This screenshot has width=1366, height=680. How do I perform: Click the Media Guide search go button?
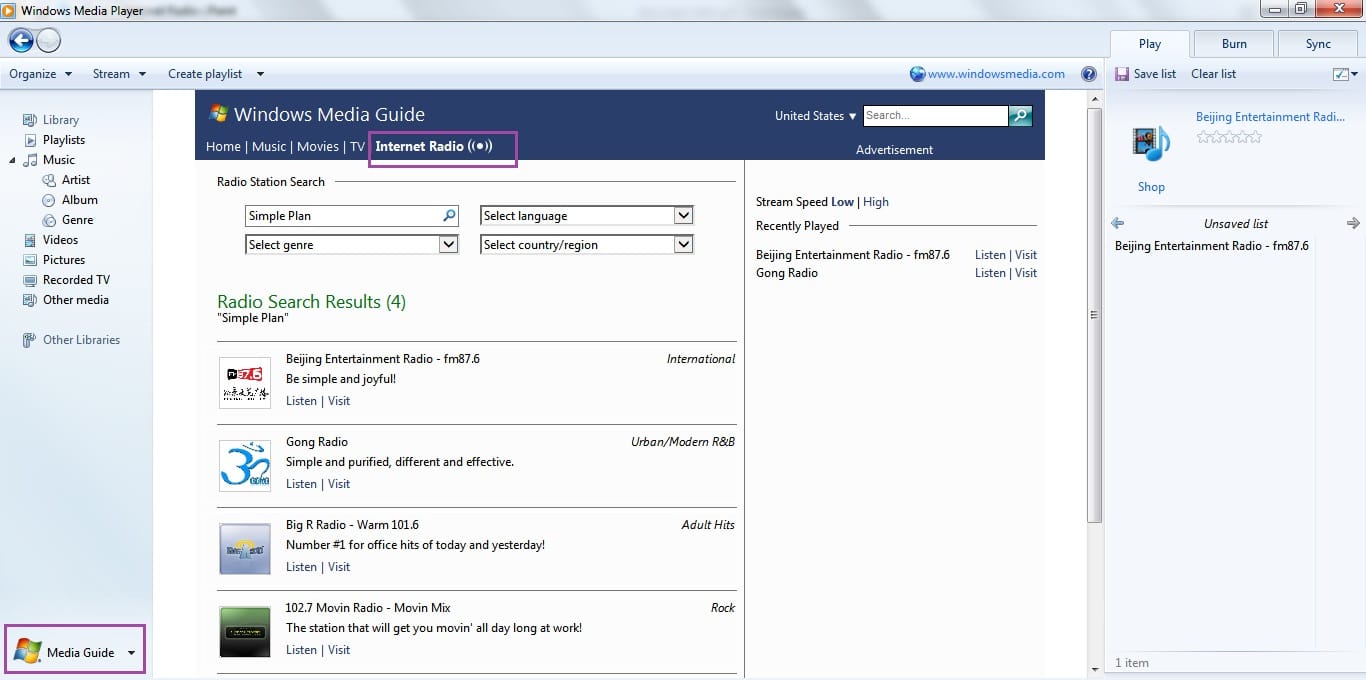[x=1020, y=116]
